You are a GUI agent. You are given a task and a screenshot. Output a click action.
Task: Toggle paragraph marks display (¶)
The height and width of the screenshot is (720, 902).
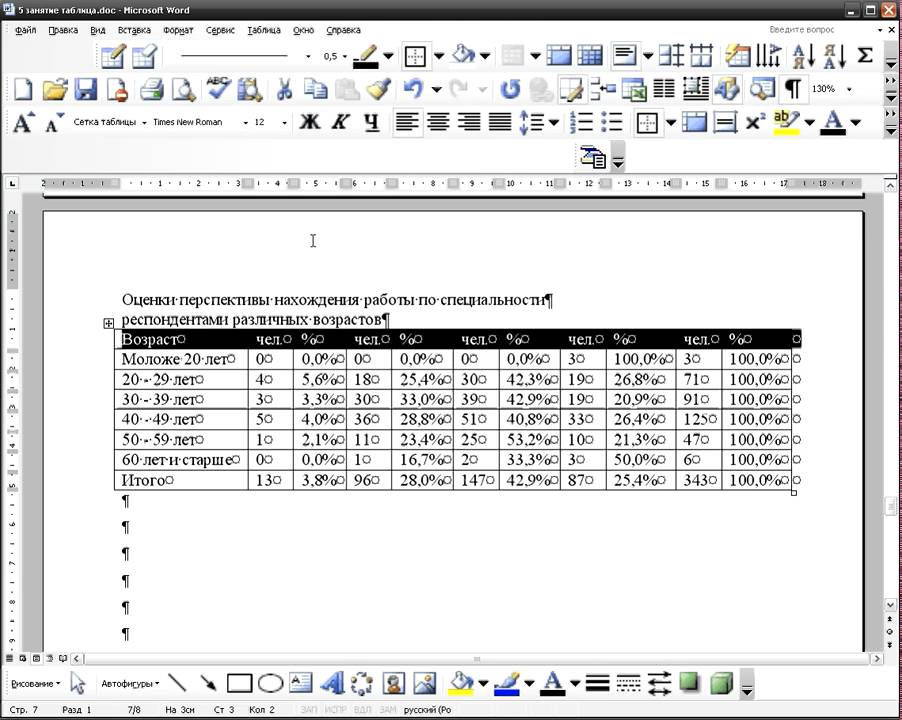coord(792,90)
